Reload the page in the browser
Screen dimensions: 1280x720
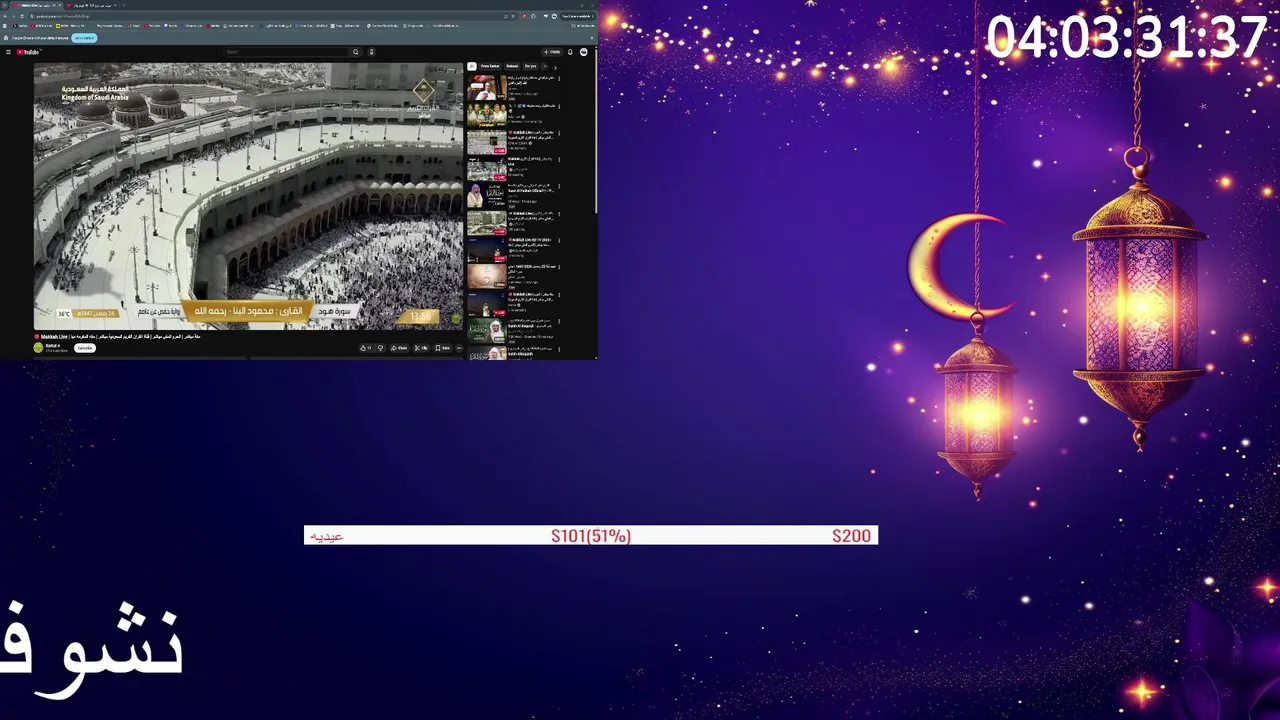click(x=22, y=16)
